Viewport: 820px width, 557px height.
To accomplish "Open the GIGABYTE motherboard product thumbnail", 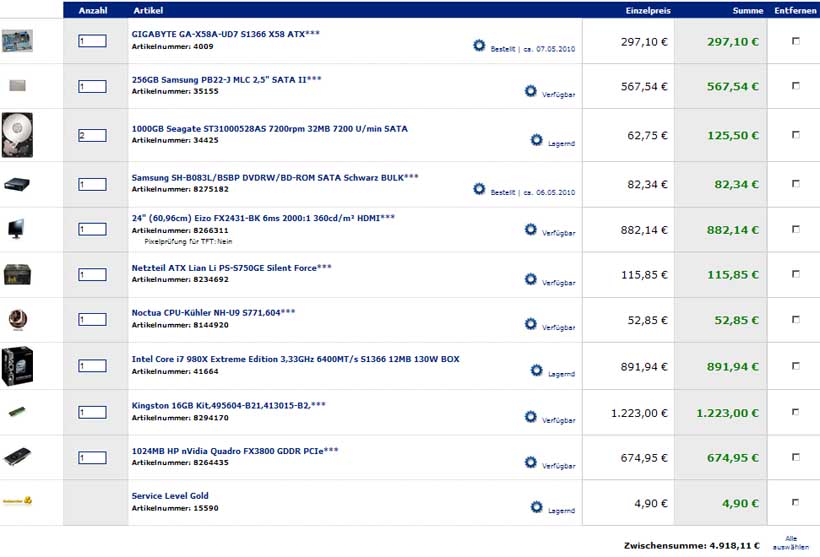I will point(17,41).
